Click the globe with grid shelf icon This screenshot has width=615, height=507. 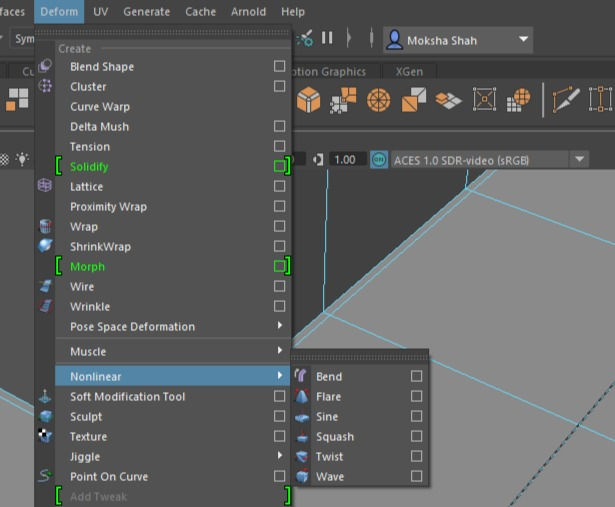coord(519,100)
